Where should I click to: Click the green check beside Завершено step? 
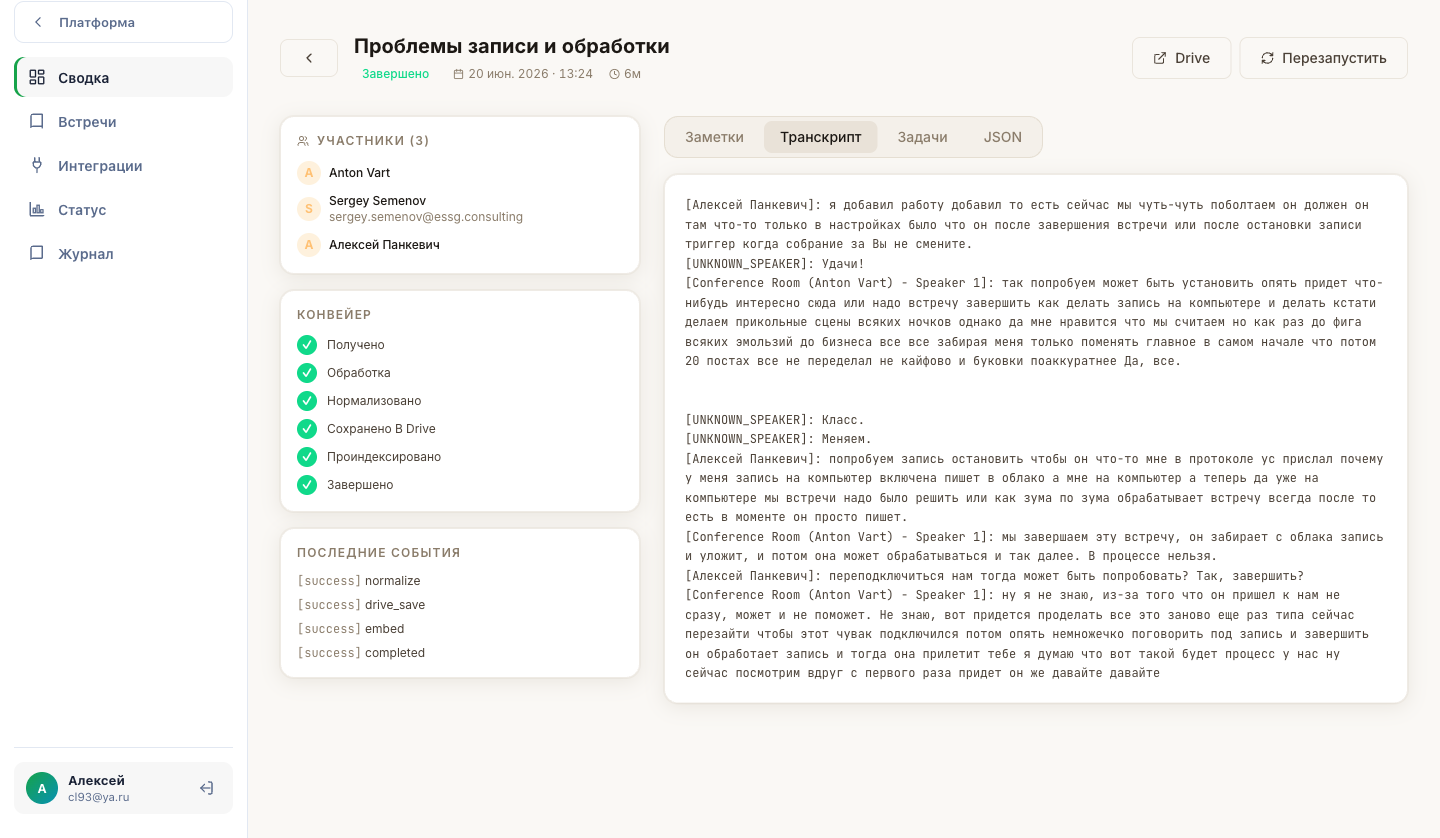(307, 485)
